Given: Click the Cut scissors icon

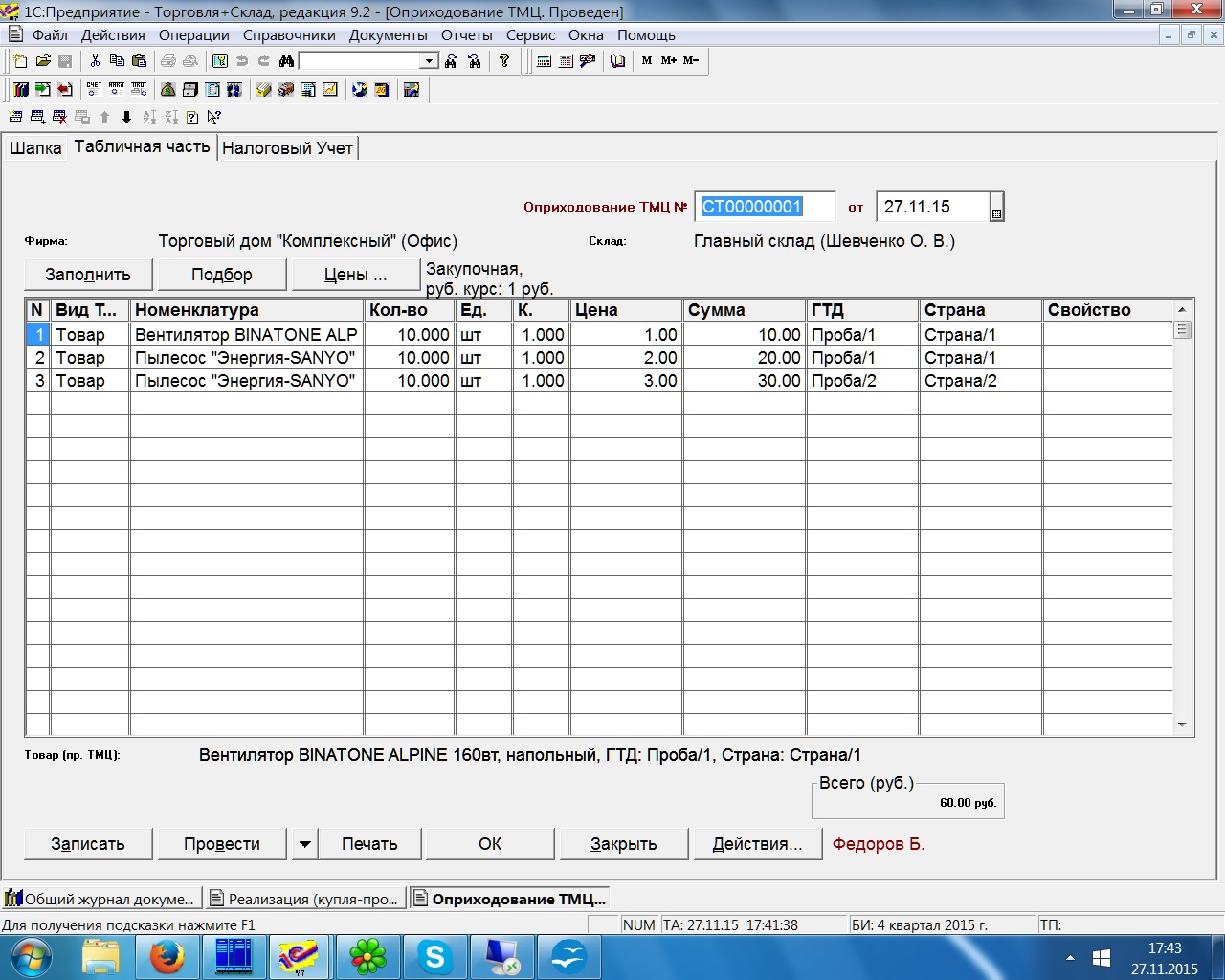Looking at the screenshot, I should (95, 61).
